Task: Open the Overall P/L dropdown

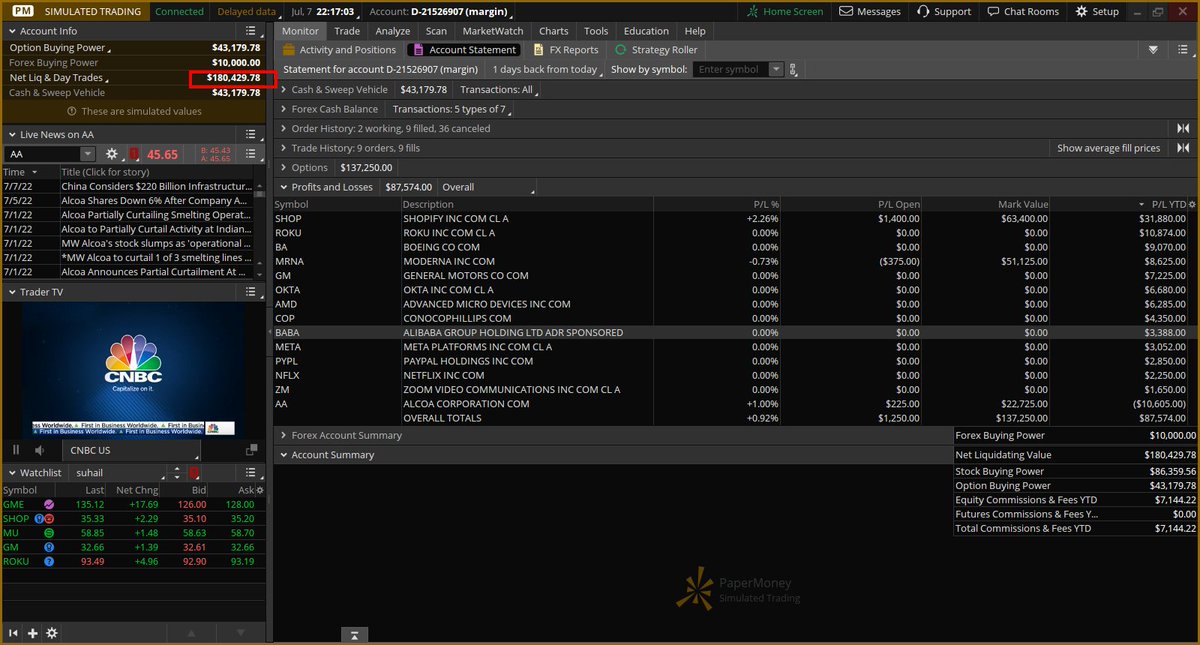Action: [x=488, y=187]
